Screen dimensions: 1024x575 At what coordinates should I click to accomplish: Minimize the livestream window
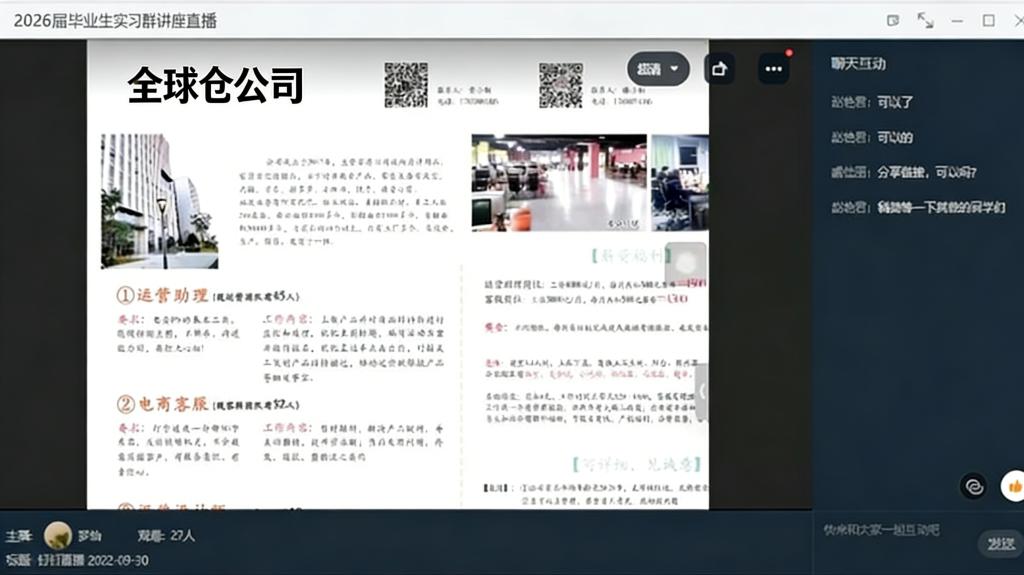(957, 20)
